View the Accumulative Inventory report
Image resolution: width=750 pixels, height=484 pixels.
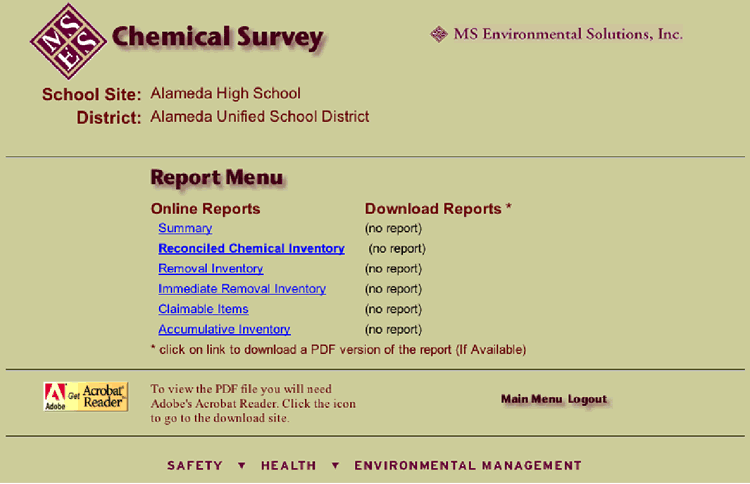pyautogui.click(x=224, y=329)
